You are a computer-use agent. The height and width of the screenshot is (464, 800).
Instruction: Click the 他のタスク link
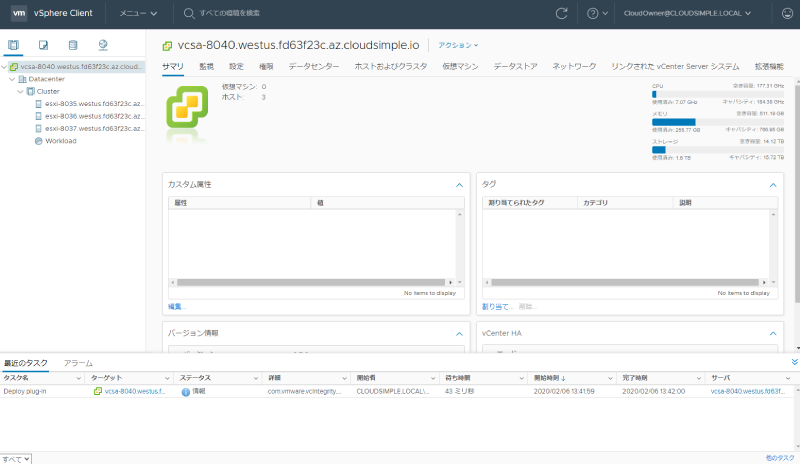(780, 458)
